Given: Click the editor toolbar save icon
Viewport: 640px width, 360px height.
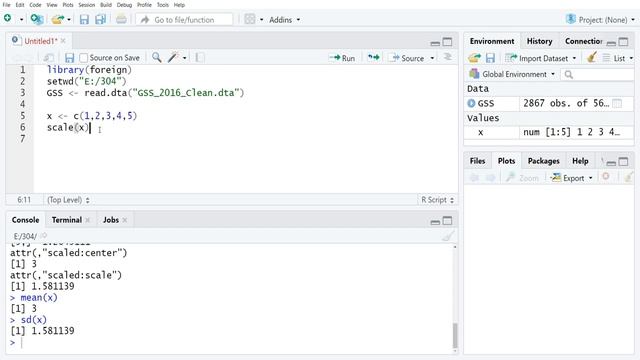Looking at the screenshot, I should [69, 58].
